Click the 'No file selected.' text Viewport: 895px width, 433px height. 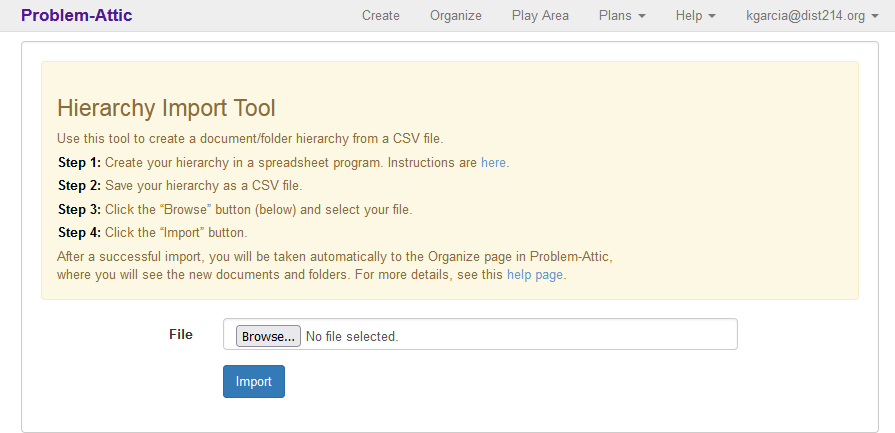(352, 337)
